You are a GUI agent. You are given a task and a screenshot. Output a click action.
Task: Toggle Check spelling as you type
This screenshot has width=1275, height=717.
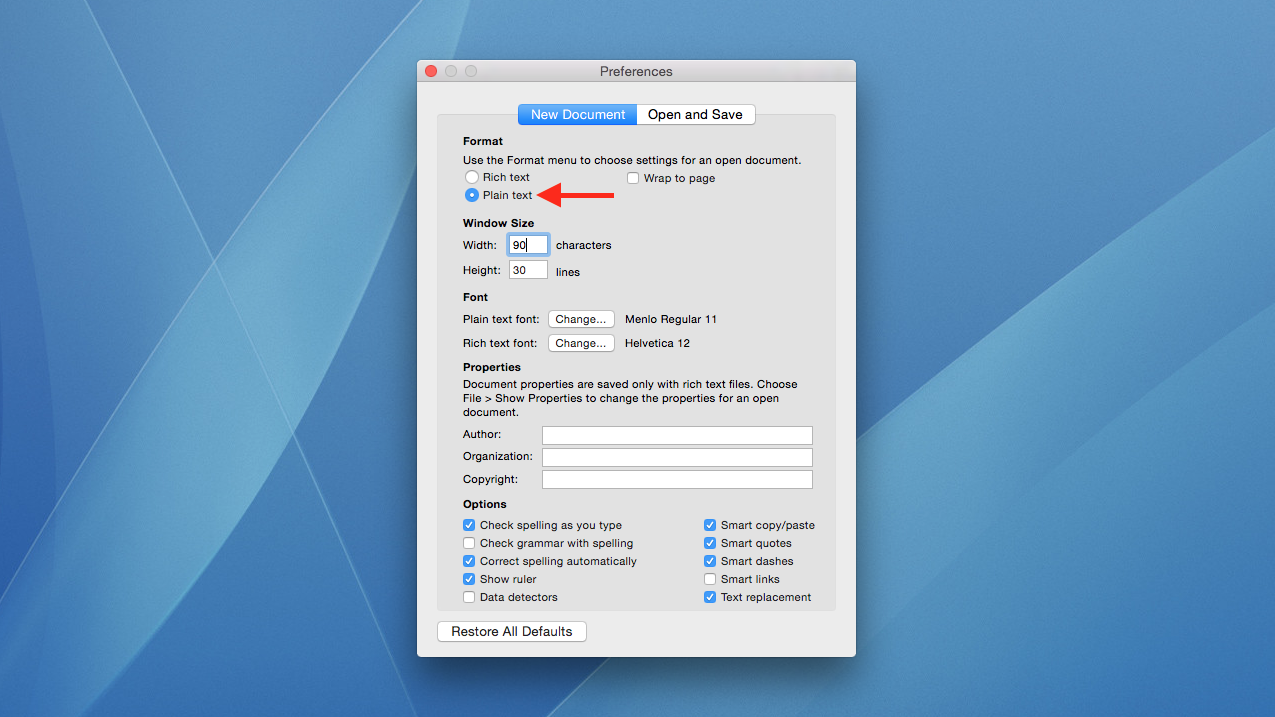(469, 525)
